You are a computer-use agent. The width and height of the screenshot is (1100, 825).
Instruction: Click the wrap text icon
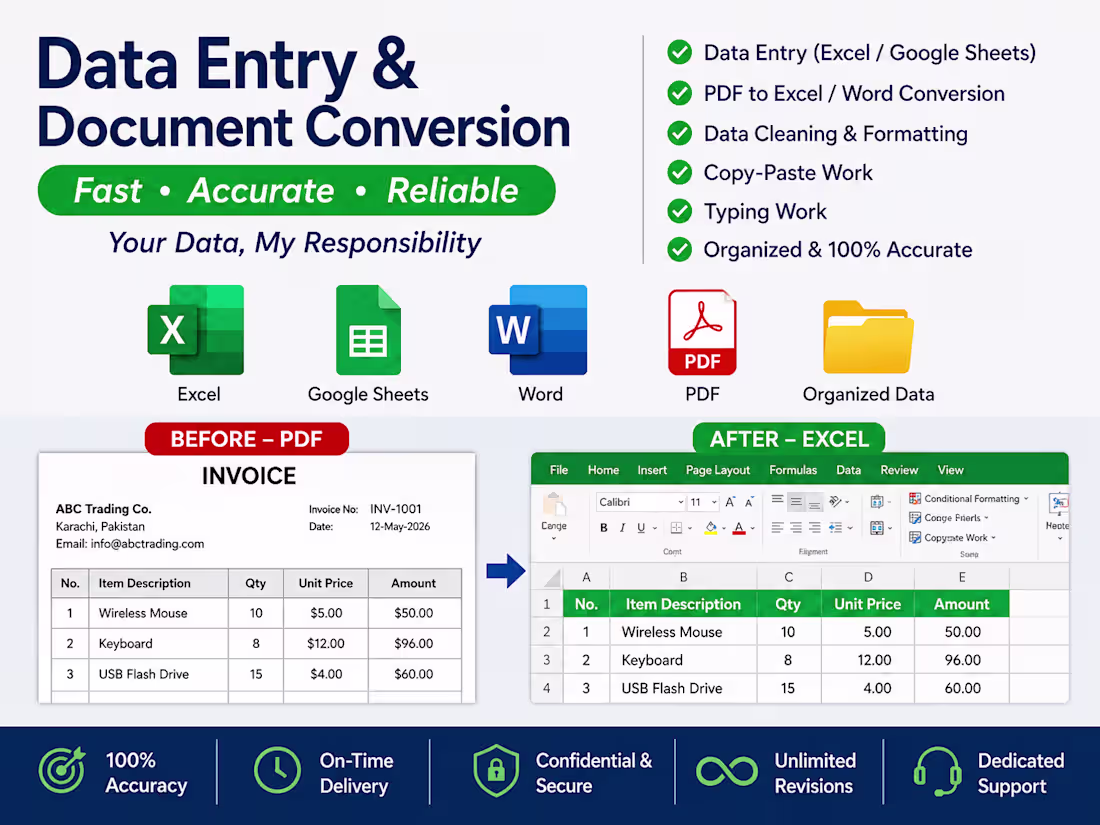click(877, 501)
